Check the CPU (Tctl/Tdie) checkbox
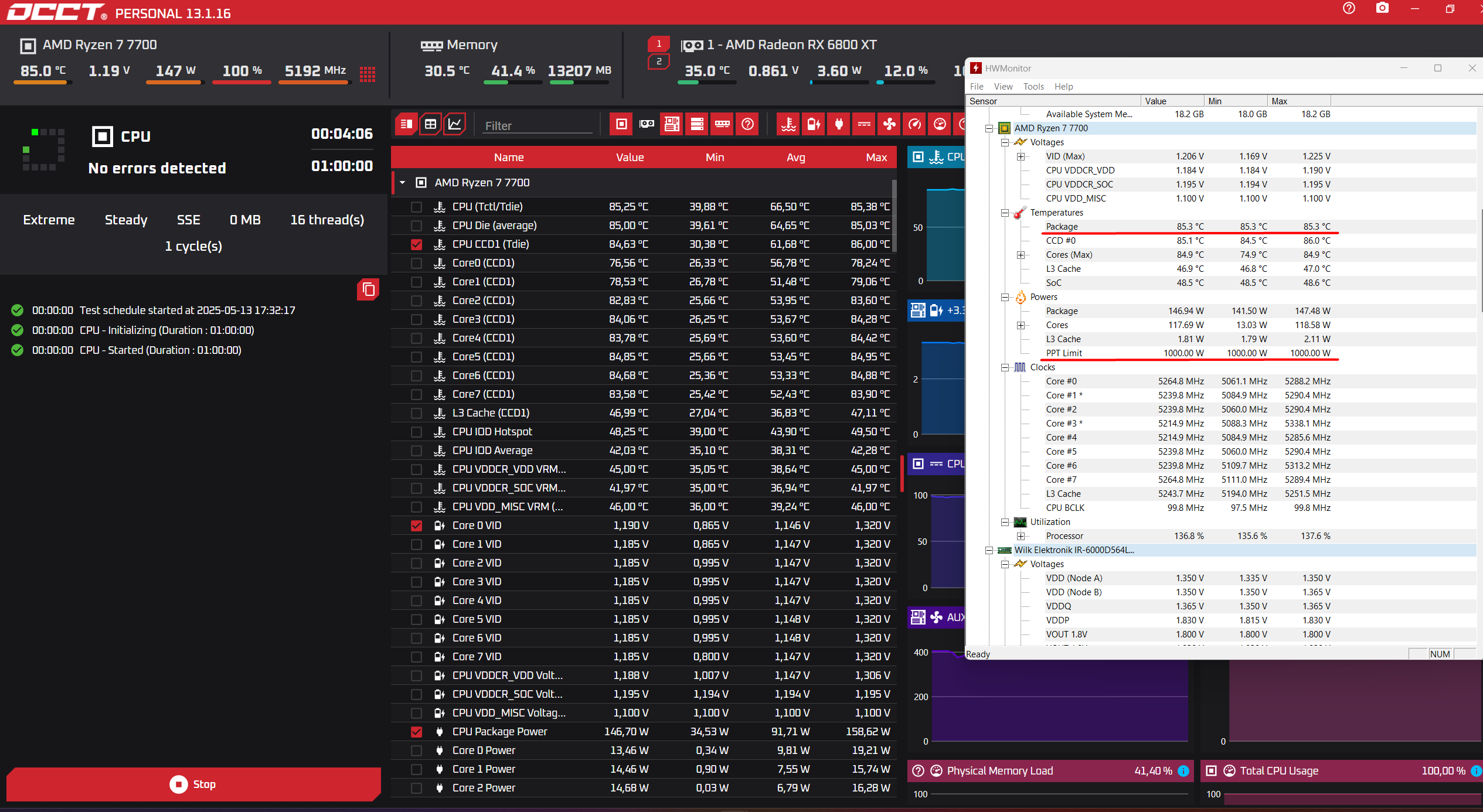The image size is (1483, 812). point(416,207)
